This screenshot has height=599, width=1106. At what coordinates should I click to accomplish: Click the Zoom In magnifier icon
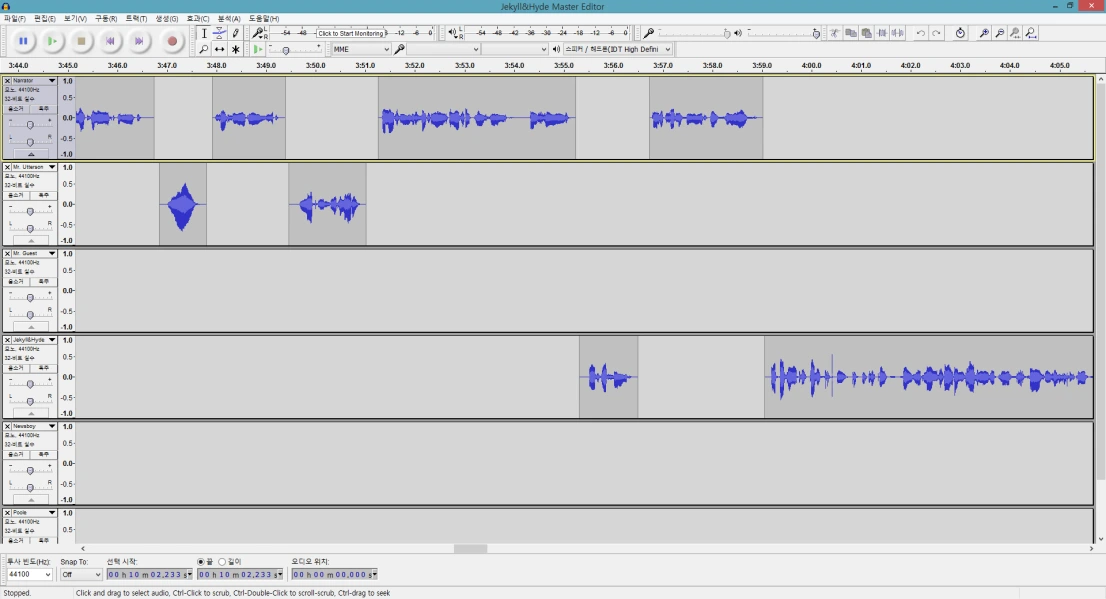984,33
